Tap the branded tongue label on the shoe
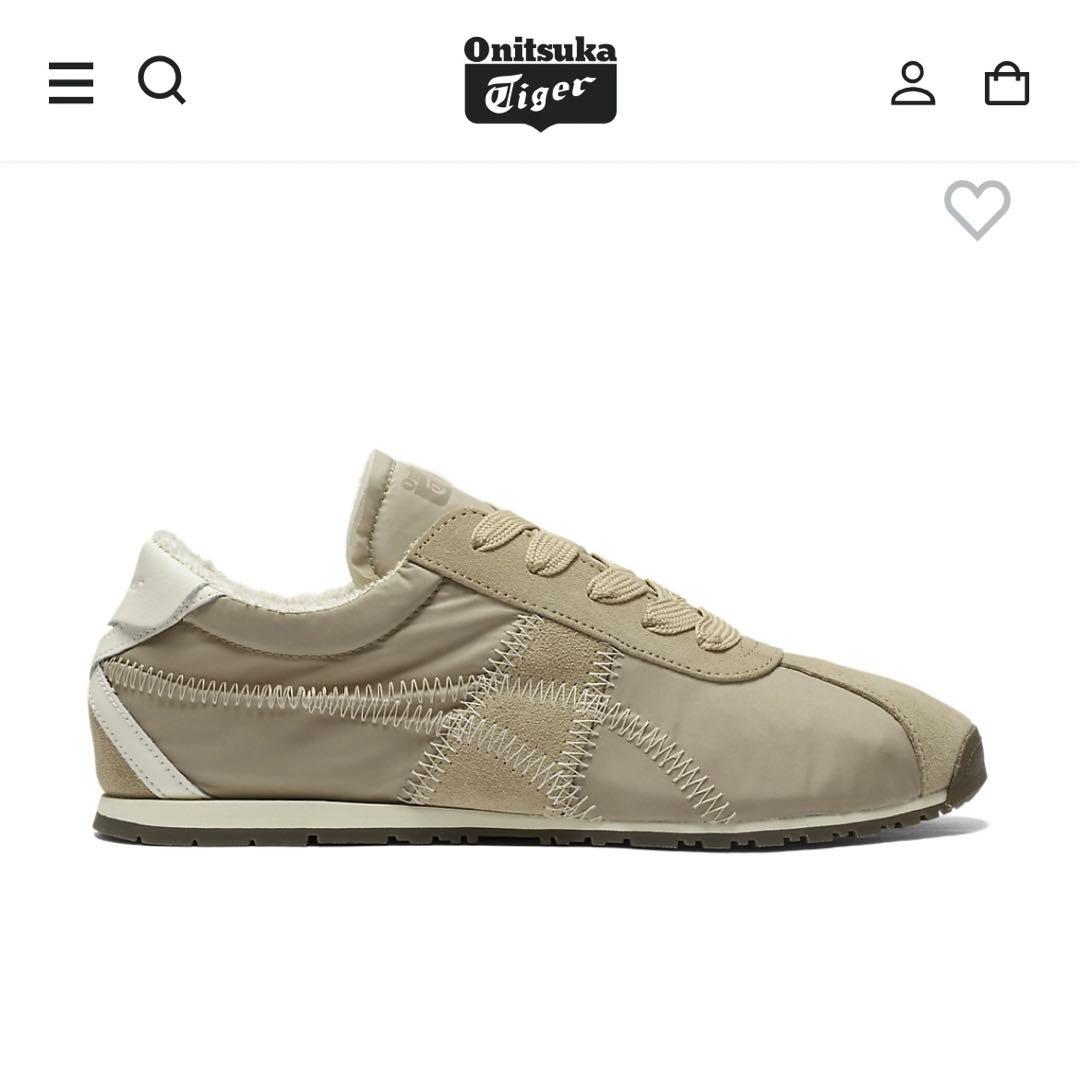Viewport: 1080px width, 1080px height. 422,485
